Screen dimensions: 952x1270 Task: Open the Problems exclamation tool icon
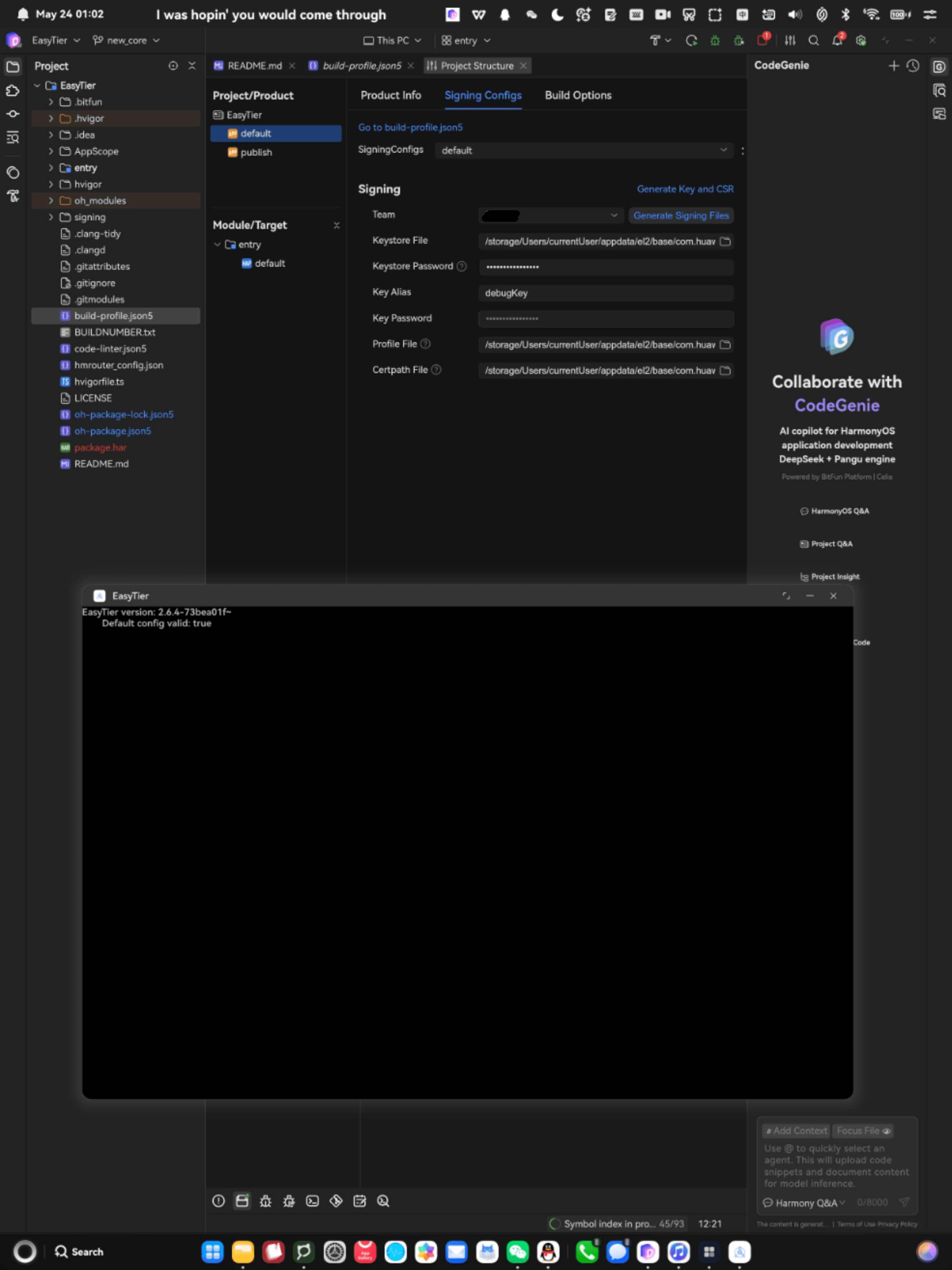click(x=219, y=1201)
